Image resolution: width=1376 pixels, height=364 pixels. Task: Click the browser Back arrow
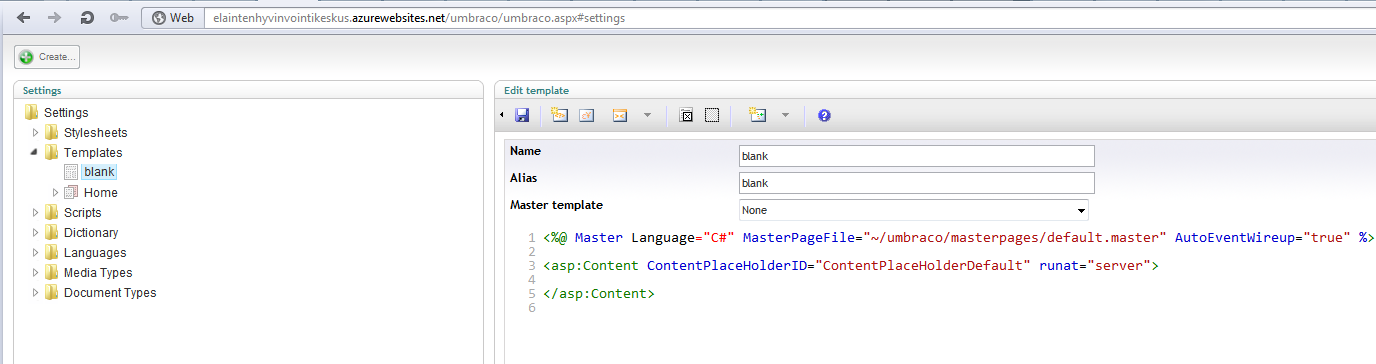click(x=24, y=18)
